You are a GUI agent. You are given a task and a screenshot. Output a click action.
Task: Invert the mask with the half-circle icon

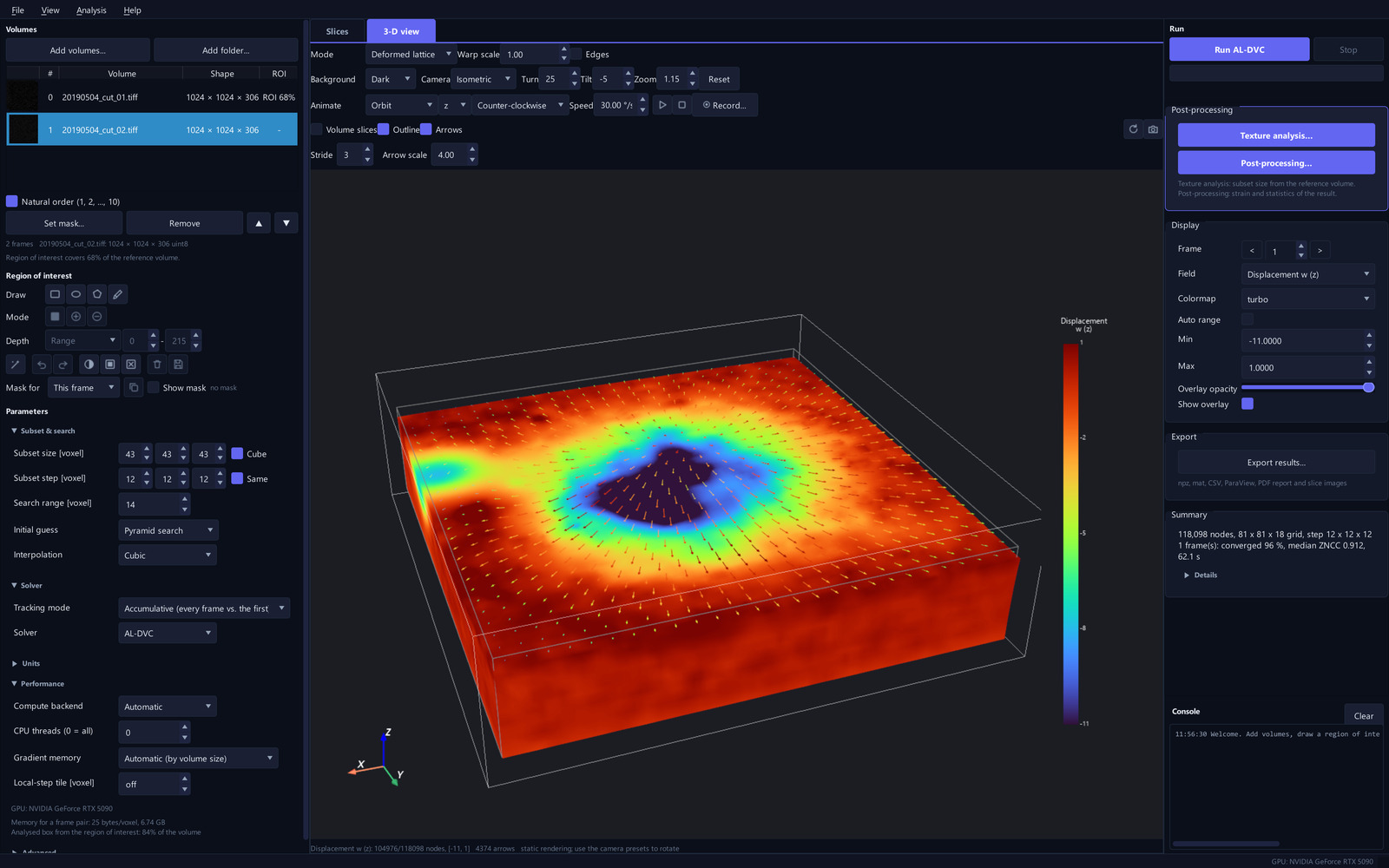coord(89,365)
